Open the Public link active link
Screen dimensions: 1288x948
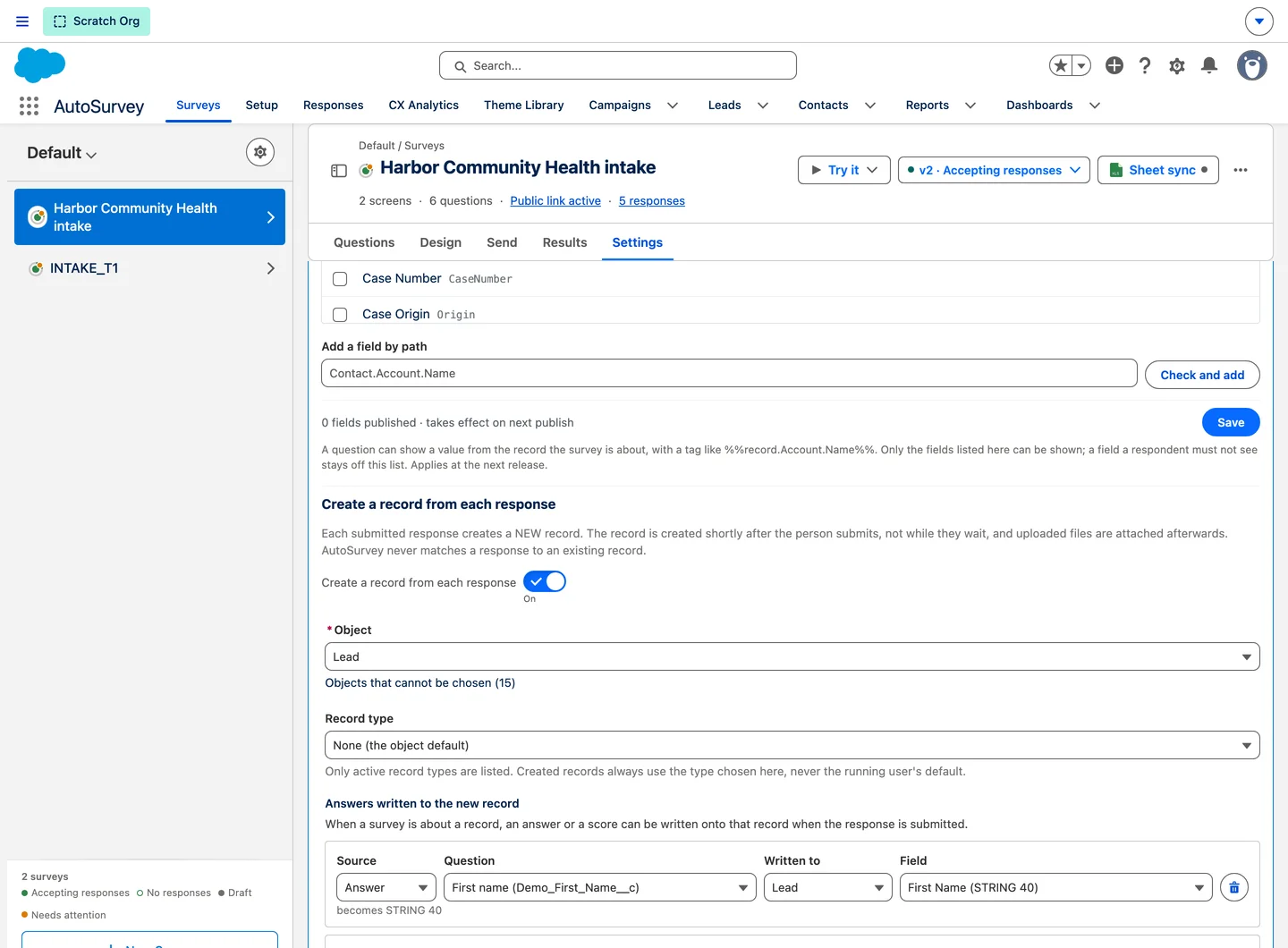[555, 201]
